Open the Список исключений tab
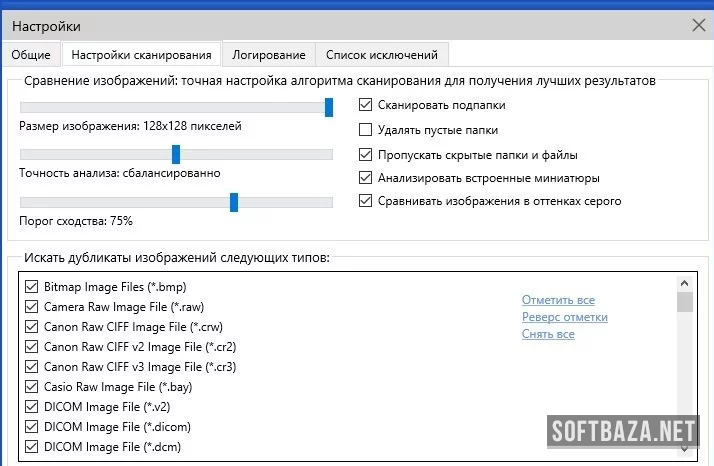Screen dimensions: 714x466 [x=381, y=55]
